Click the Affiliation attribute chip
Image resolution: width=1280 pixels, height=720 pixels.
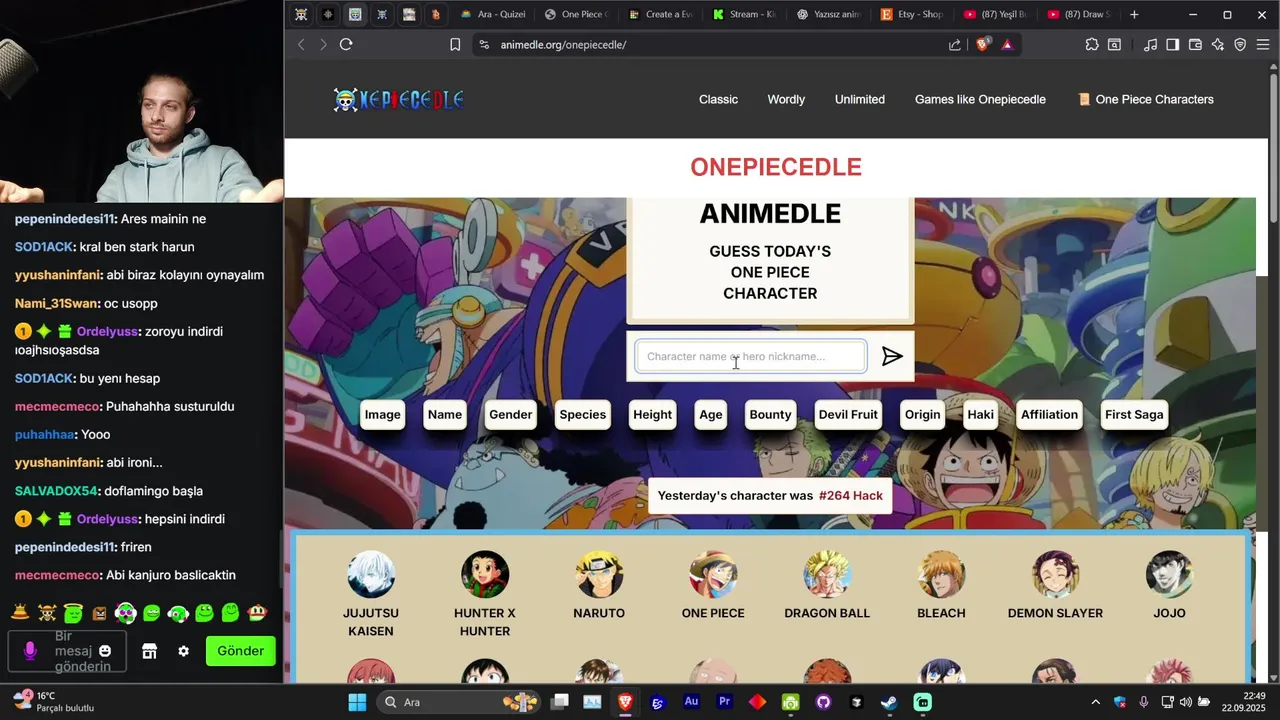pos(1049,414)
